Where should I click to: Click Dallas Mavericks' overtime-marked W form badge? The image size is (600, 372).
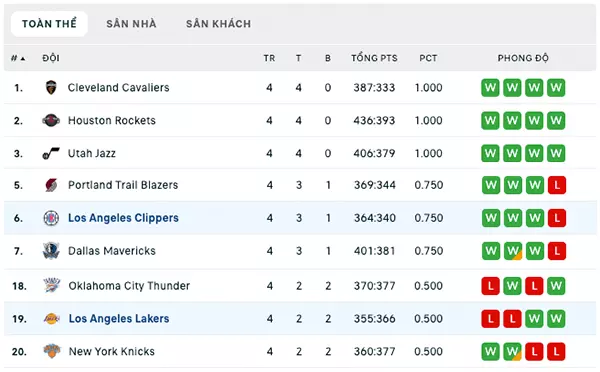click(513, 251)
